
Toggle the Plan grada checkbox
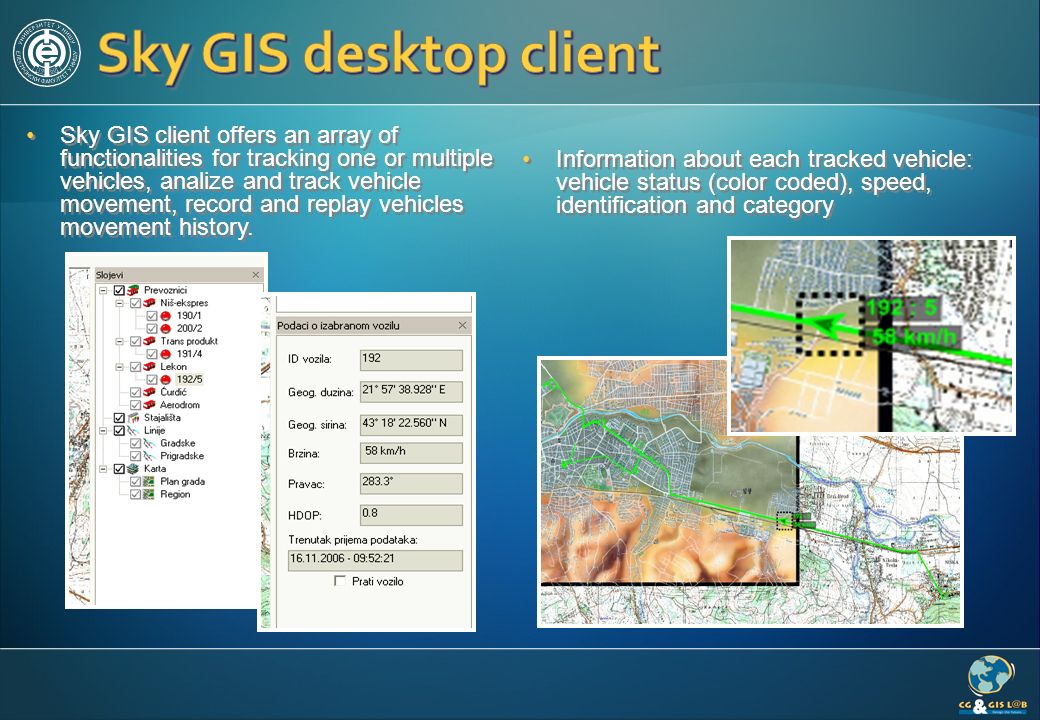[x=135, y=482]
